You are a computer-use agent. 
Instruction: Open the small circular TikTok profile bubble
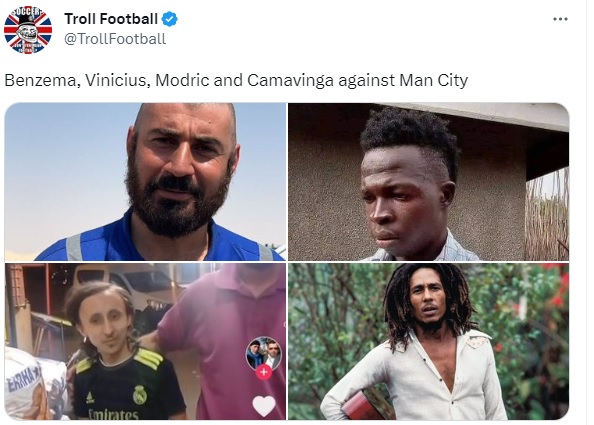point(264,353)
